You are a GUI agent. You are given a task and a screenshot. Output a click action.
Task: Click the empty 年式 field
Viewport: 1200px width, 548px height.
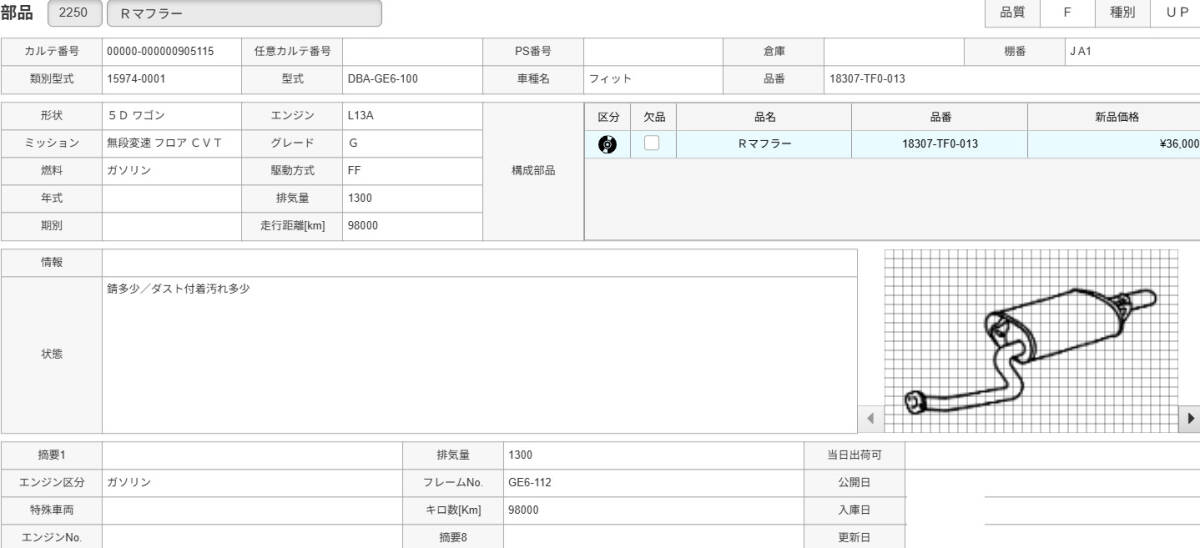click(x=172, y=199)
